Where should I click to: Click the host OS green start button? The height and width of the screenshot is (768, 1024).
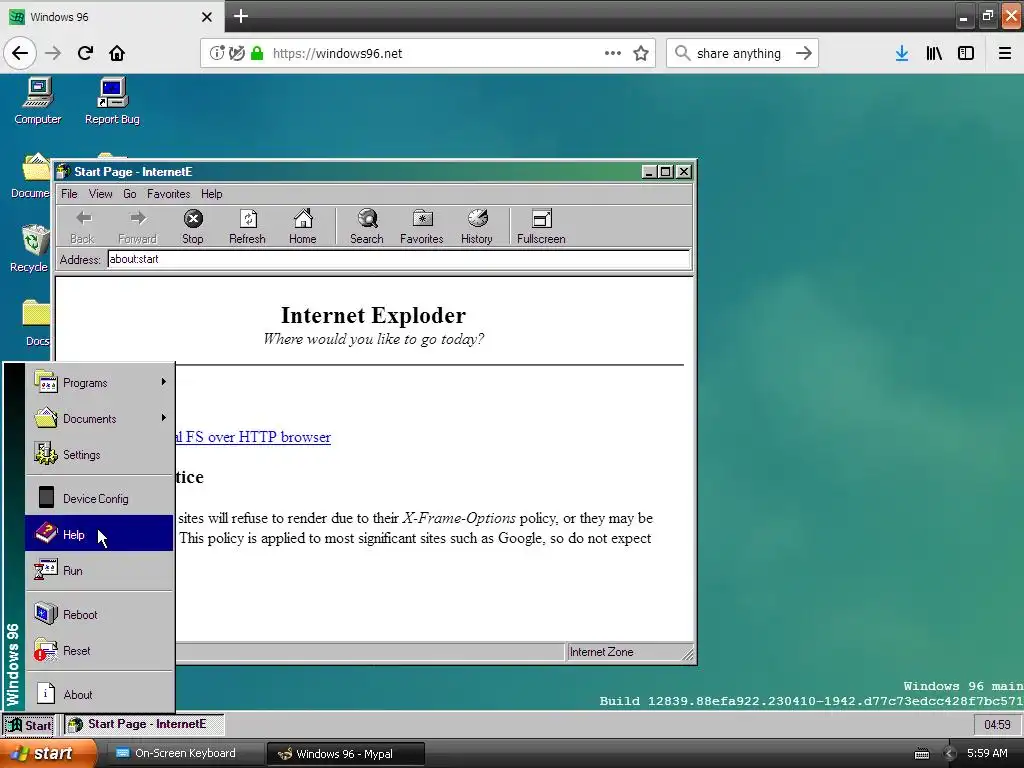click(x=49, y=753)
